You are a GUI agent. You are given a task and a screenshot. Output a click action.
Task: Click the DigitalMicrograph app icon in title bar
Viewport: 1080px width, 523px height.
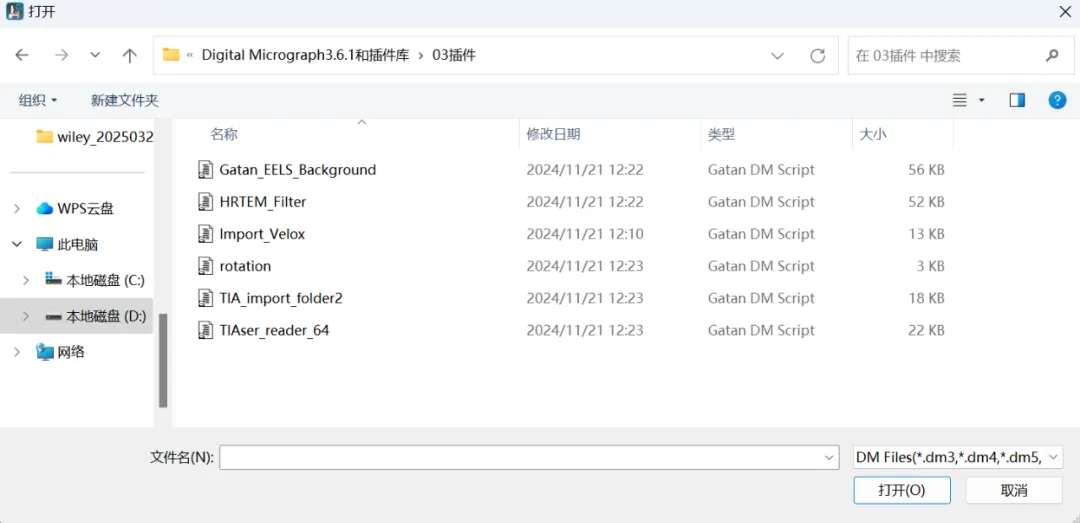(x=13, y=10)
